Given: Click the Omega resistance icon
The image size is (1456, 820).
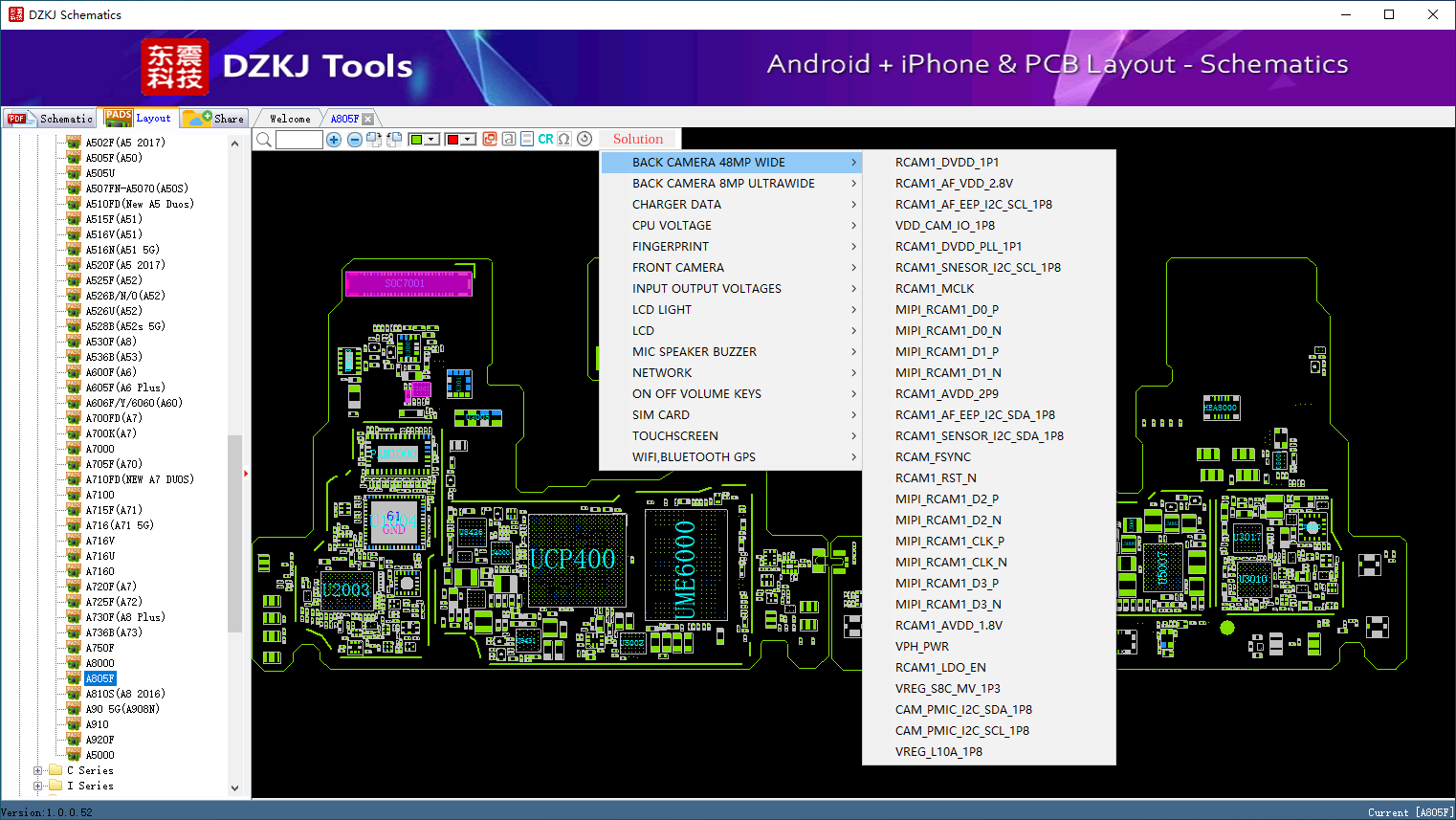Looking at the screenshot, I should click(x=564, y=139).
